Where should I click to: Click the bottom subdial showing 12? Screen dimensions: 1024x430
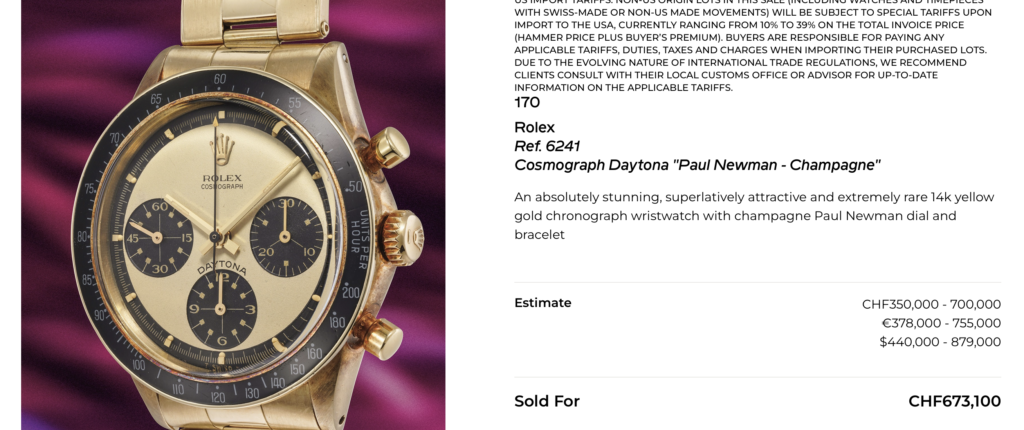click(222, 307)
